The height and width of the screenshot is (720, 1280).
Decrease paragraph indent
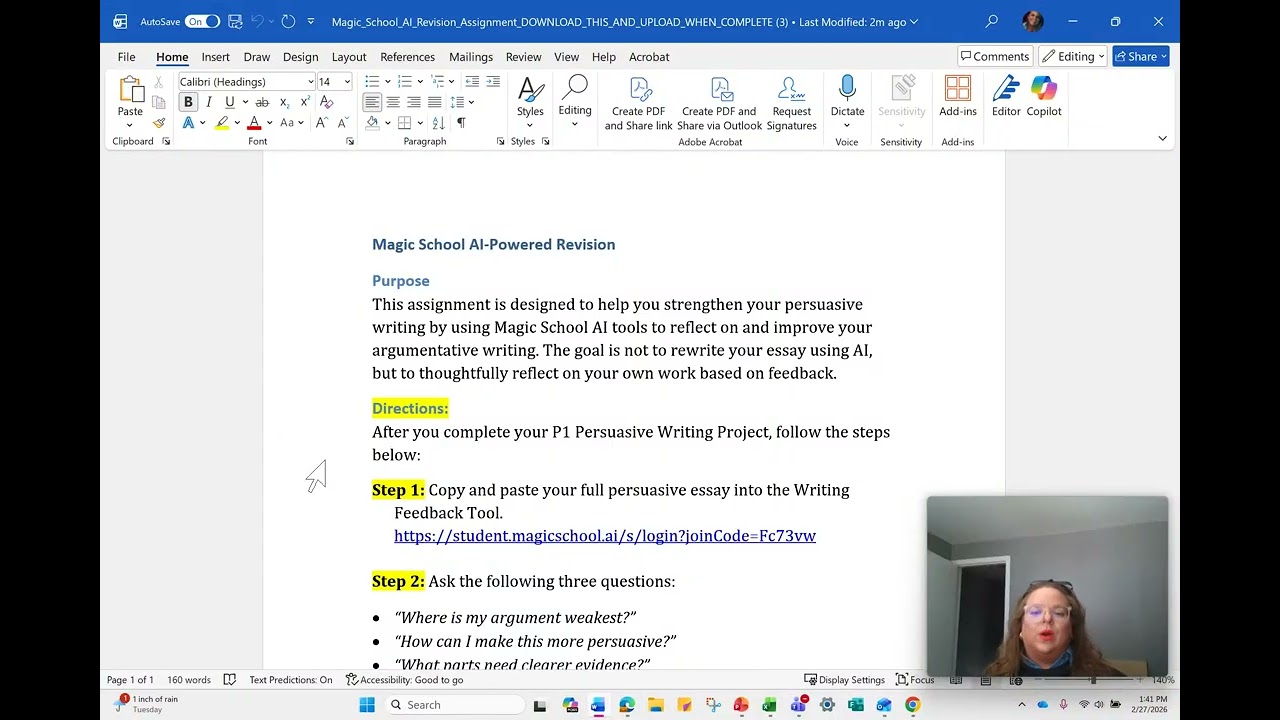(472, 82)
